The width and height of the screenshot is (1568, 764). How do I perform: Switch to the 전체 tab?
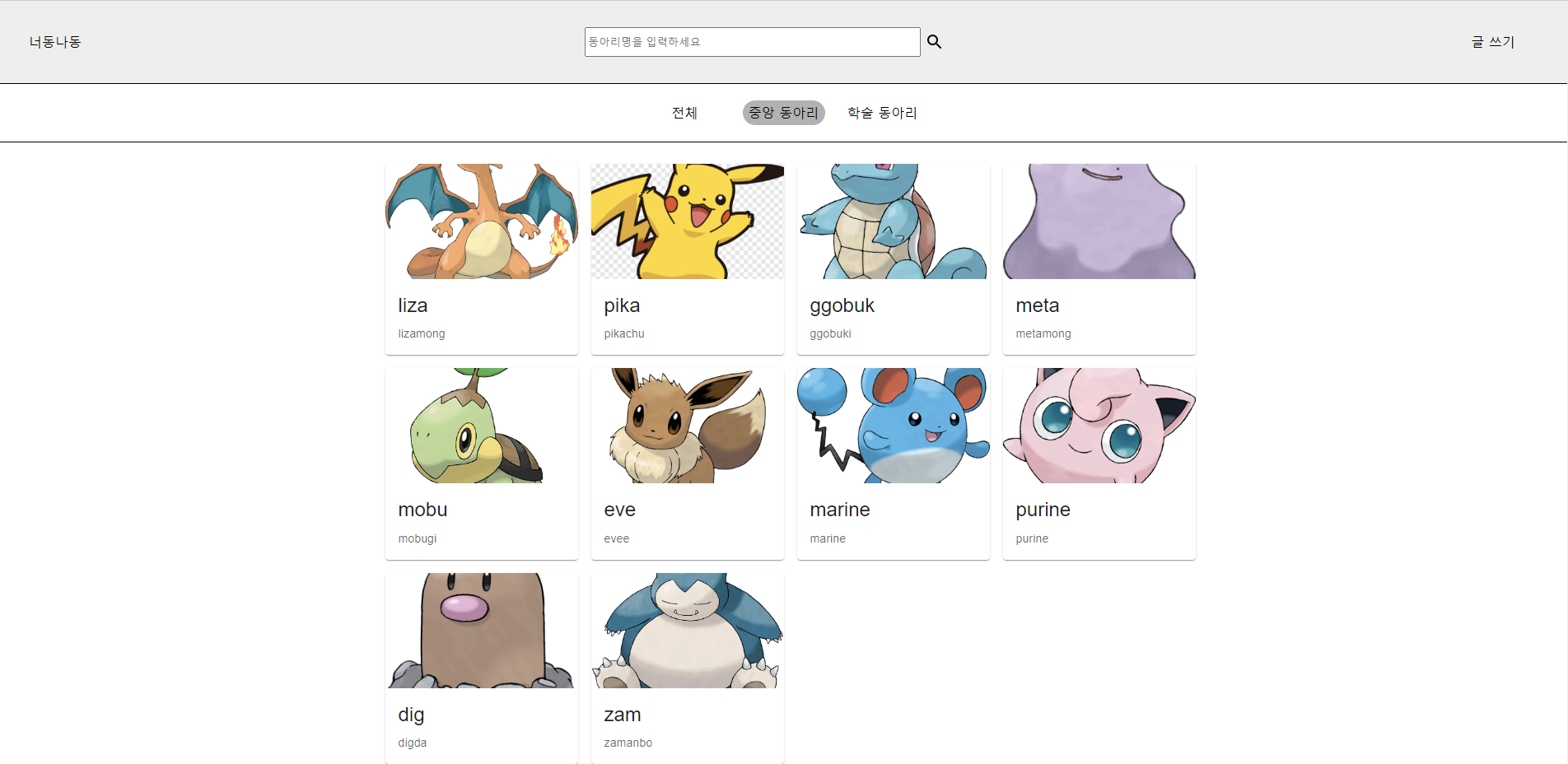[684, 113]
